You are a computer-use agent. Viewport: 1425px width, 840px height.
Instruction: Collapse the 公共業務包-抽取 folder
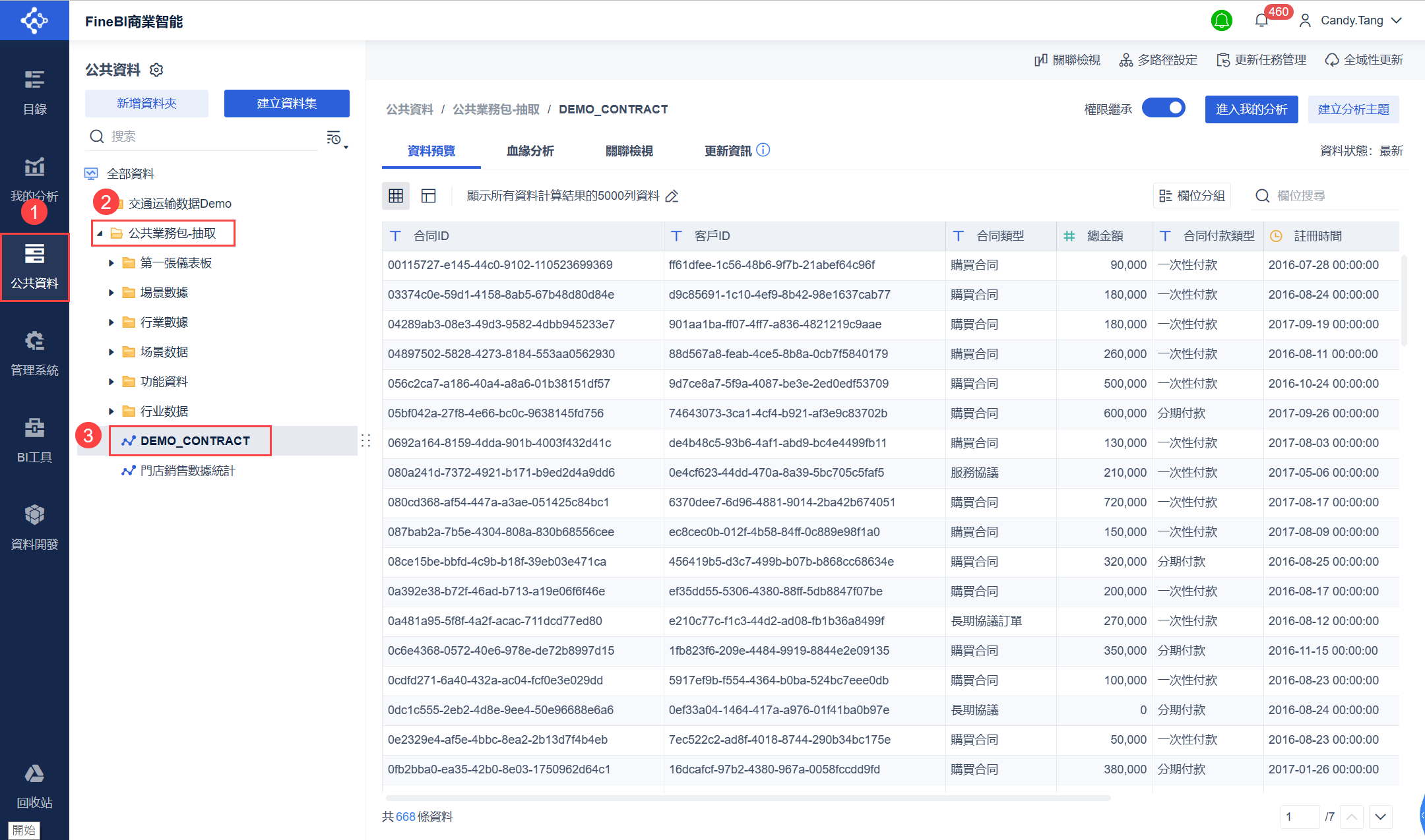tap(100, 233)
